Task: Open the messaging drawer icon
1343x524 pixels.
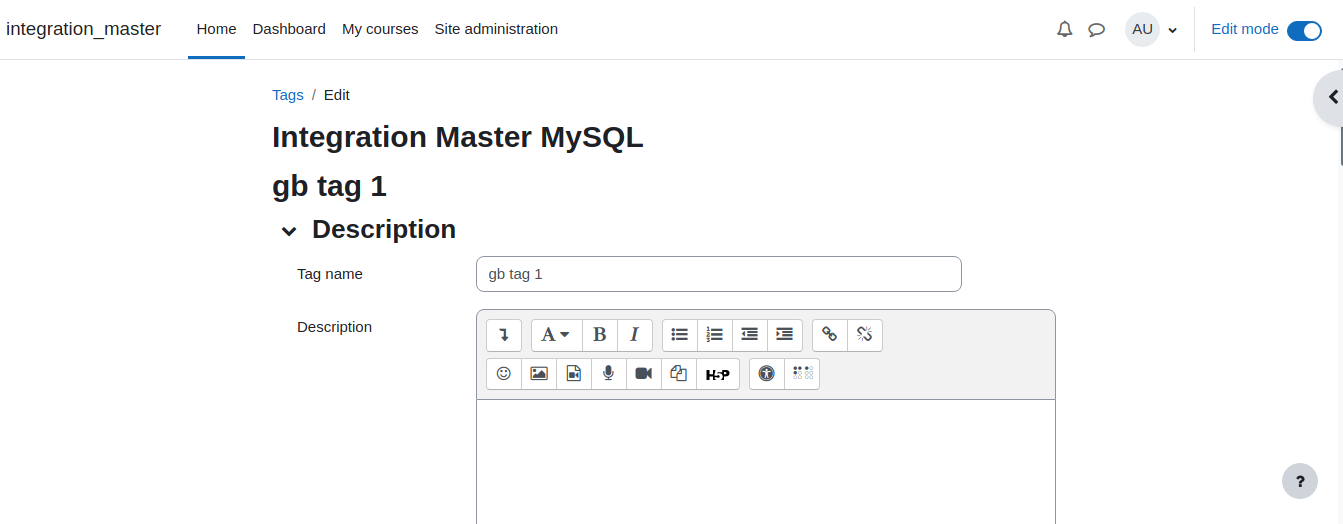Action: point(1097,29)
